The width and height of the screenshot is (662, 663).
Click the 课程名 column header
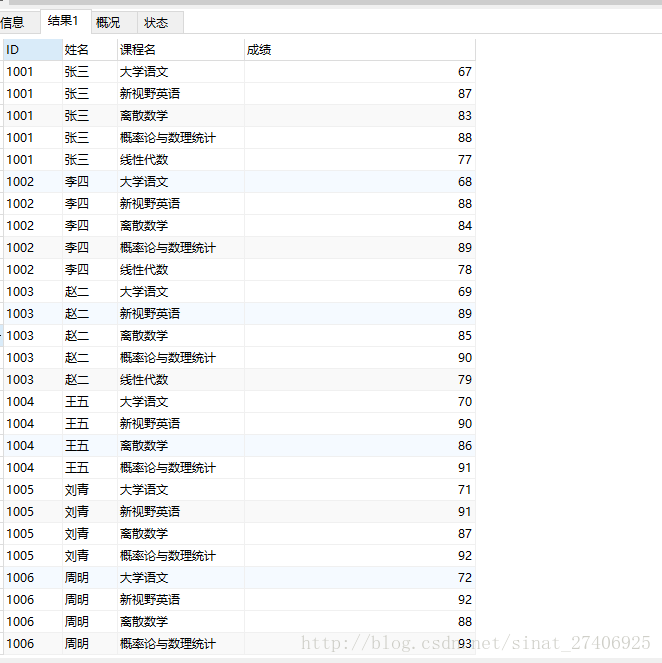[x=181, y=50]
